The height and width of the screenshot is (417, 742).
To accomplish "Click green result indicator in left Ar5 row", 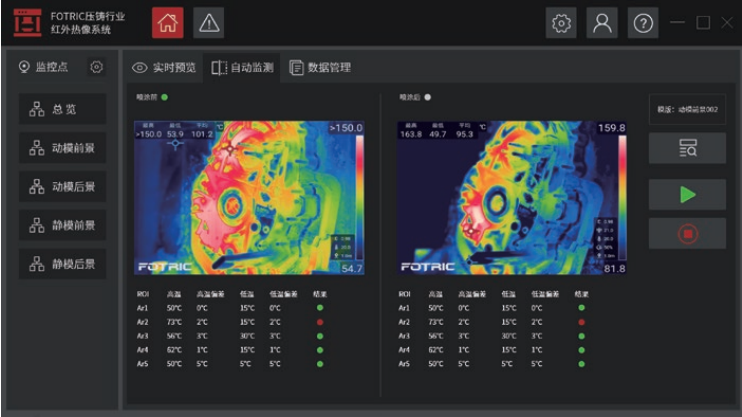I will tap(320, 364).
